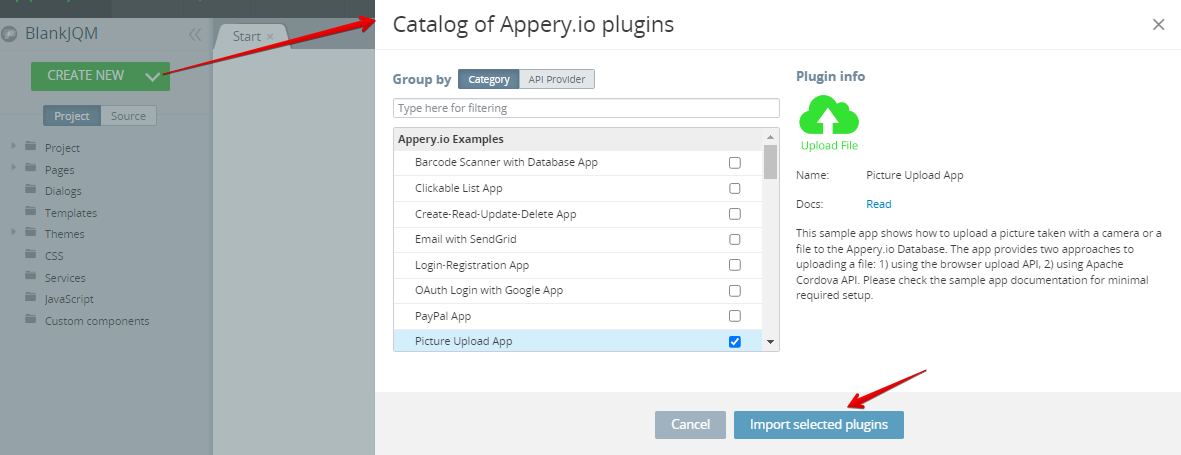Click the plugin list scrollbar thumb

click(x=770, y=161)
